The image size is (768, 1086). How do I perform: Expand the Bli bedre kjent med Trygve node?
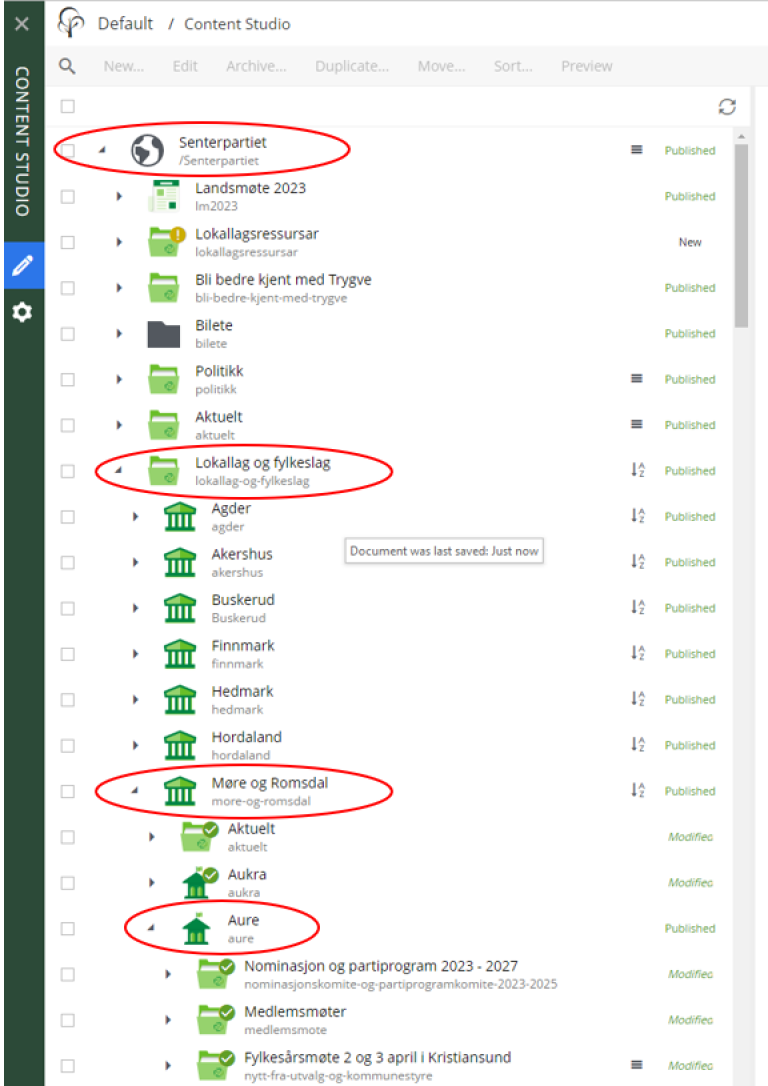[119, 288]
